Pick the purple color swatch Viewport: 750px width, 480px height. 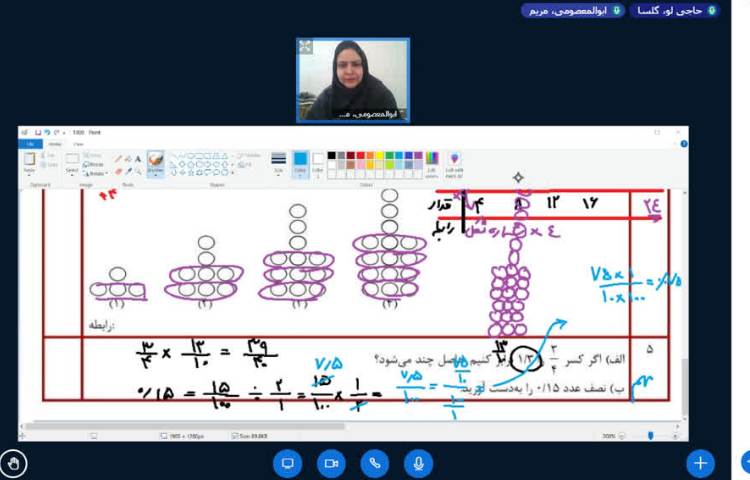click(419, 155)
